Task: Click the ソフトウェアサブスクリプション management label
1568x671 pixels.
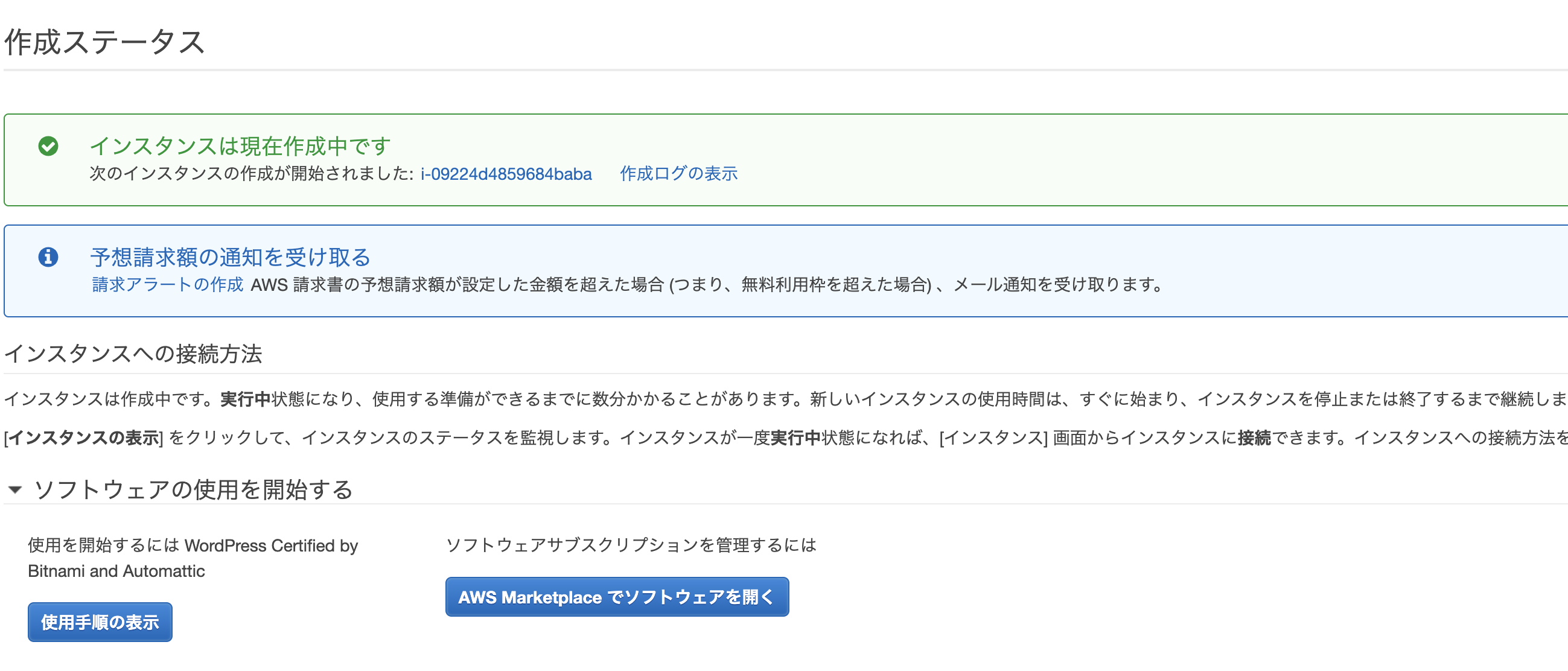Action: point(632,545)
